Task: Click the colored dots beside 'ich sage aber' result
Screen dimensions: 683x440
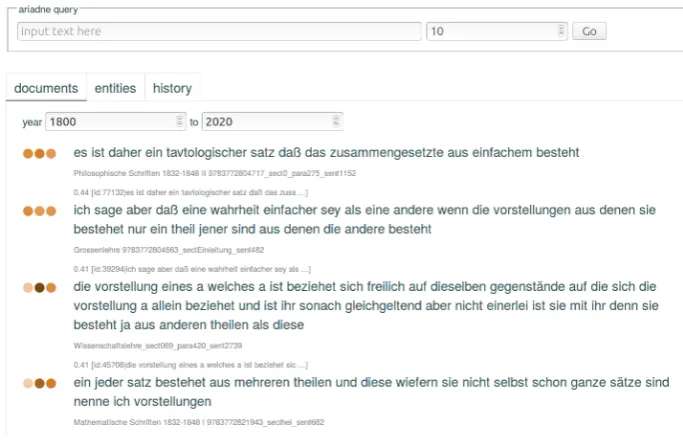Action: [40, 211]
